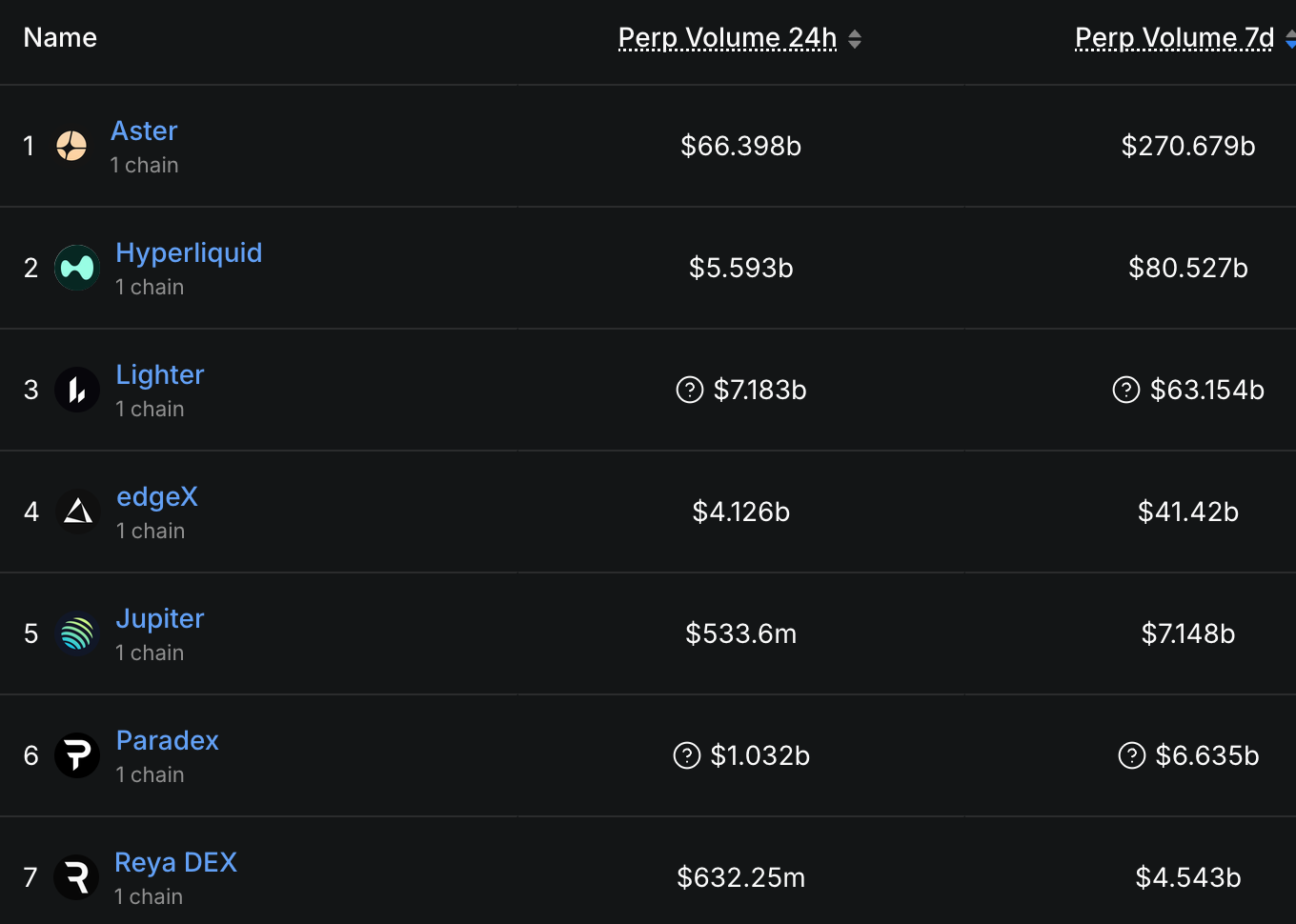
Task: Select Jupiter's 24h volume $533.6m
Action: tap(740, 633)
